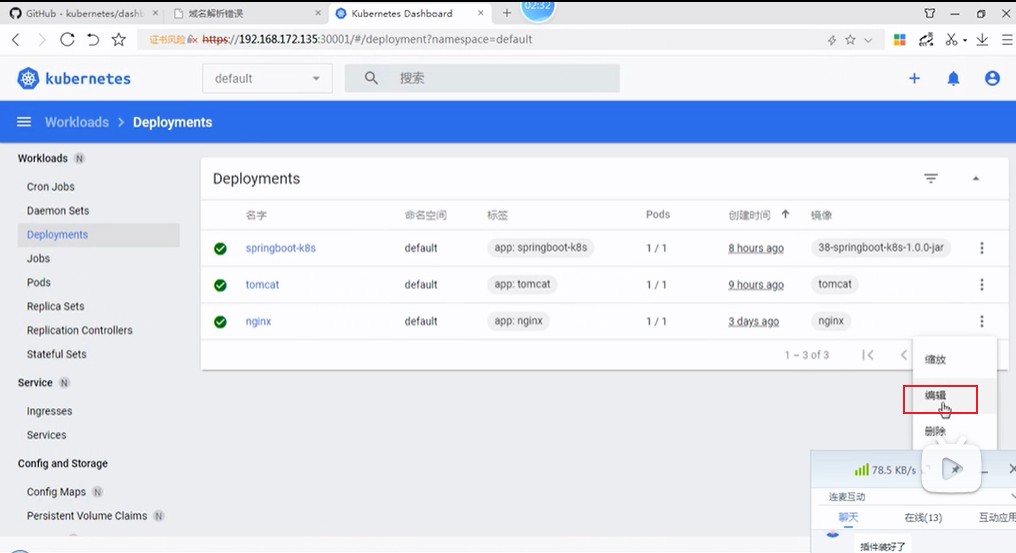Click the lightning icon in address bar
The image size is (1016, 553).
tap(832, 40)
